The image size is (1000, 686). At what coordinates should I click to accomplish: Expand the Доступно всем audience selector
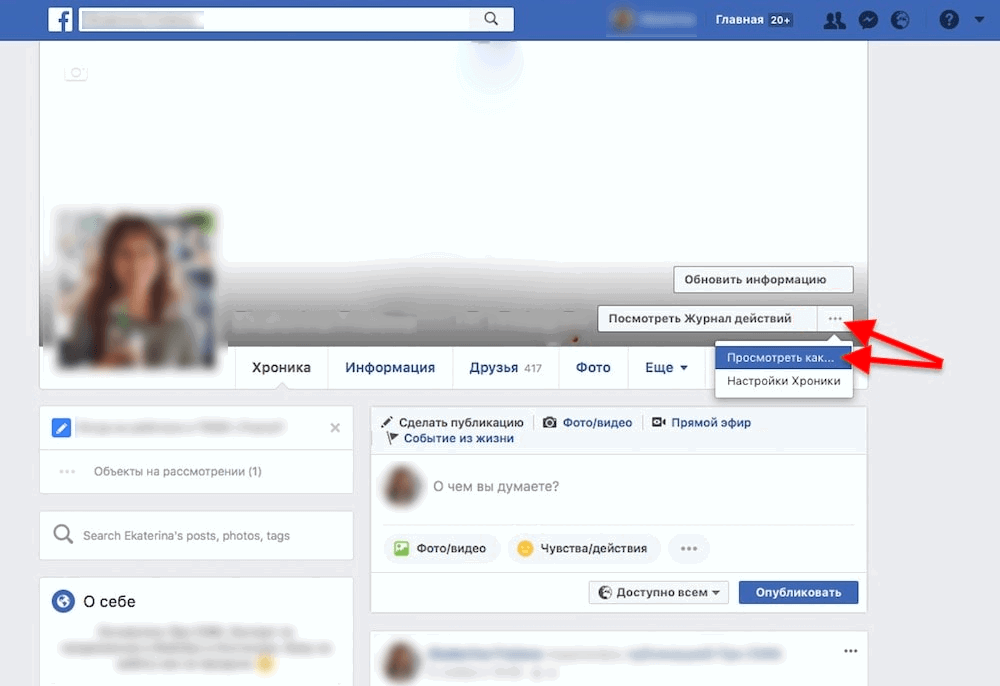(658, 592)
